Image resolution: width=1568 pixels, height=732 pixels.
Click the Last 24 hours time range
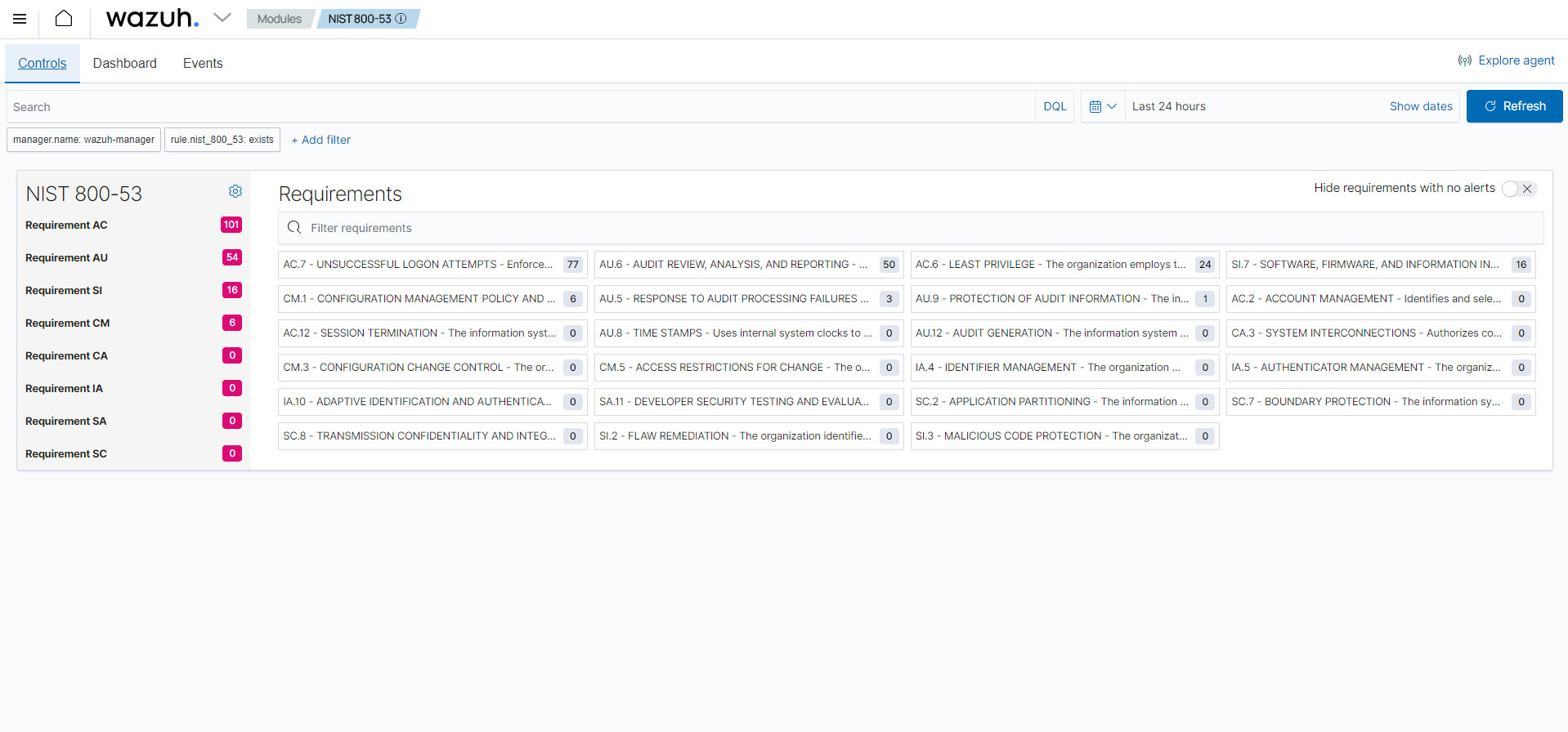1169,107
